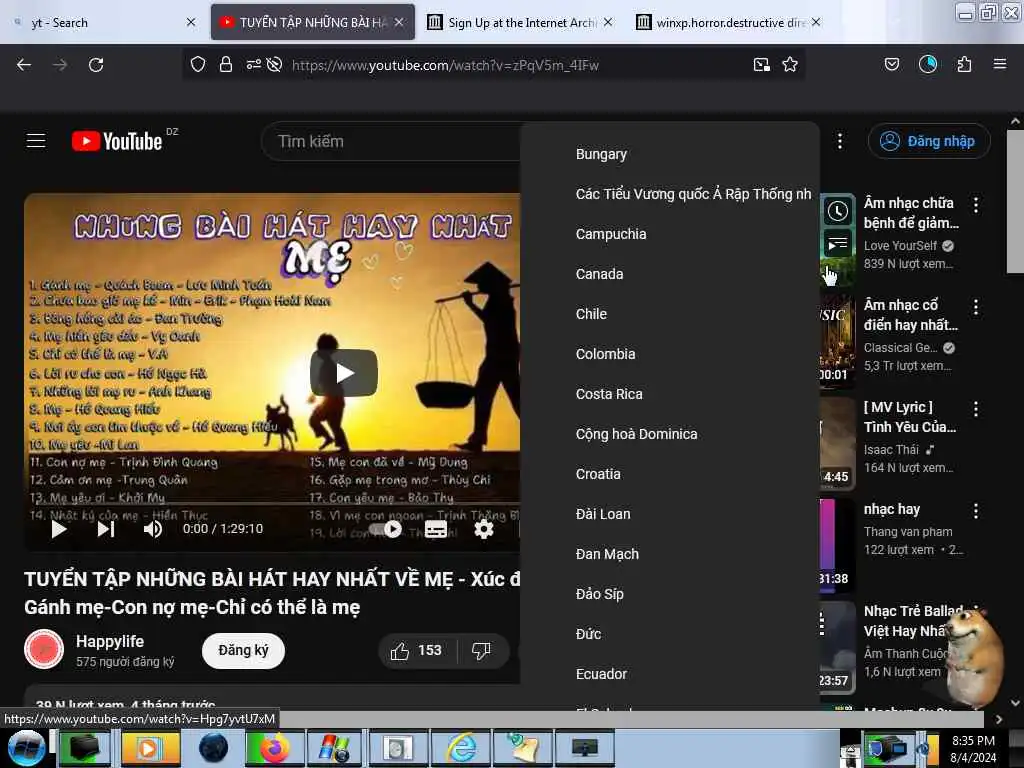This screenshot has width=1024, height=768.
Task: Dislike the video with thumbs down
Action: coord(481,650)
